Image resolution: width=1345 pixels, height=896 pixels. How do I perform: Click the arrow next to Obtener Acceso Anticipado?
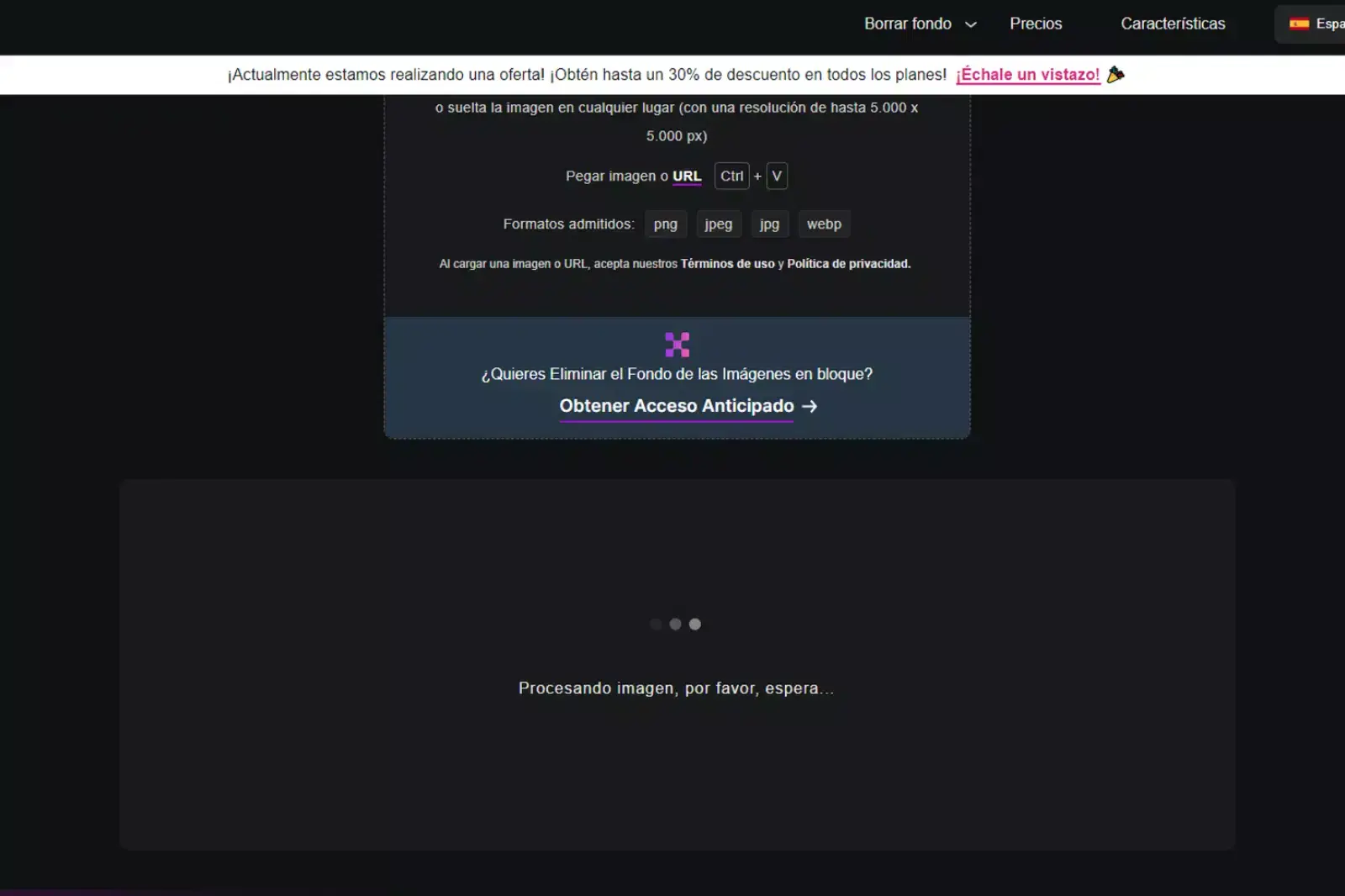pyautogui.click(x=810, y=406)
